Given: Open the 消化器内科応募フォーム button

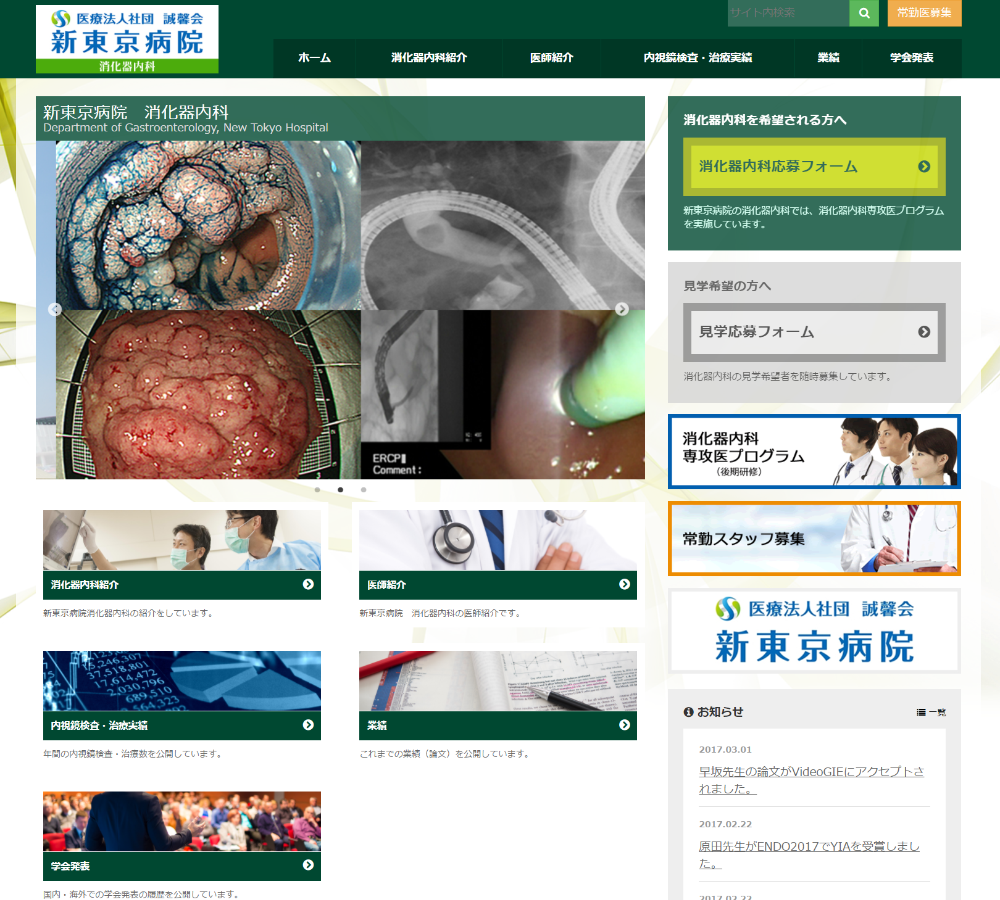Looking at the screenshot, I should pyautogui.click(x=814, y=166).
